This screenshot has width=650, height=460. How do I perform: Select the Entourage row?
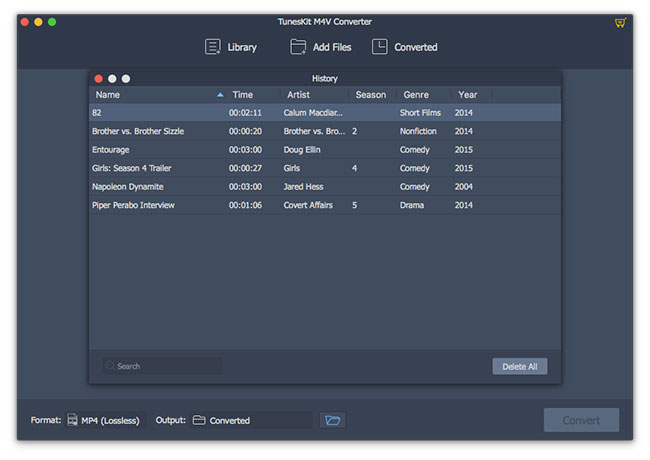[325, 150]
